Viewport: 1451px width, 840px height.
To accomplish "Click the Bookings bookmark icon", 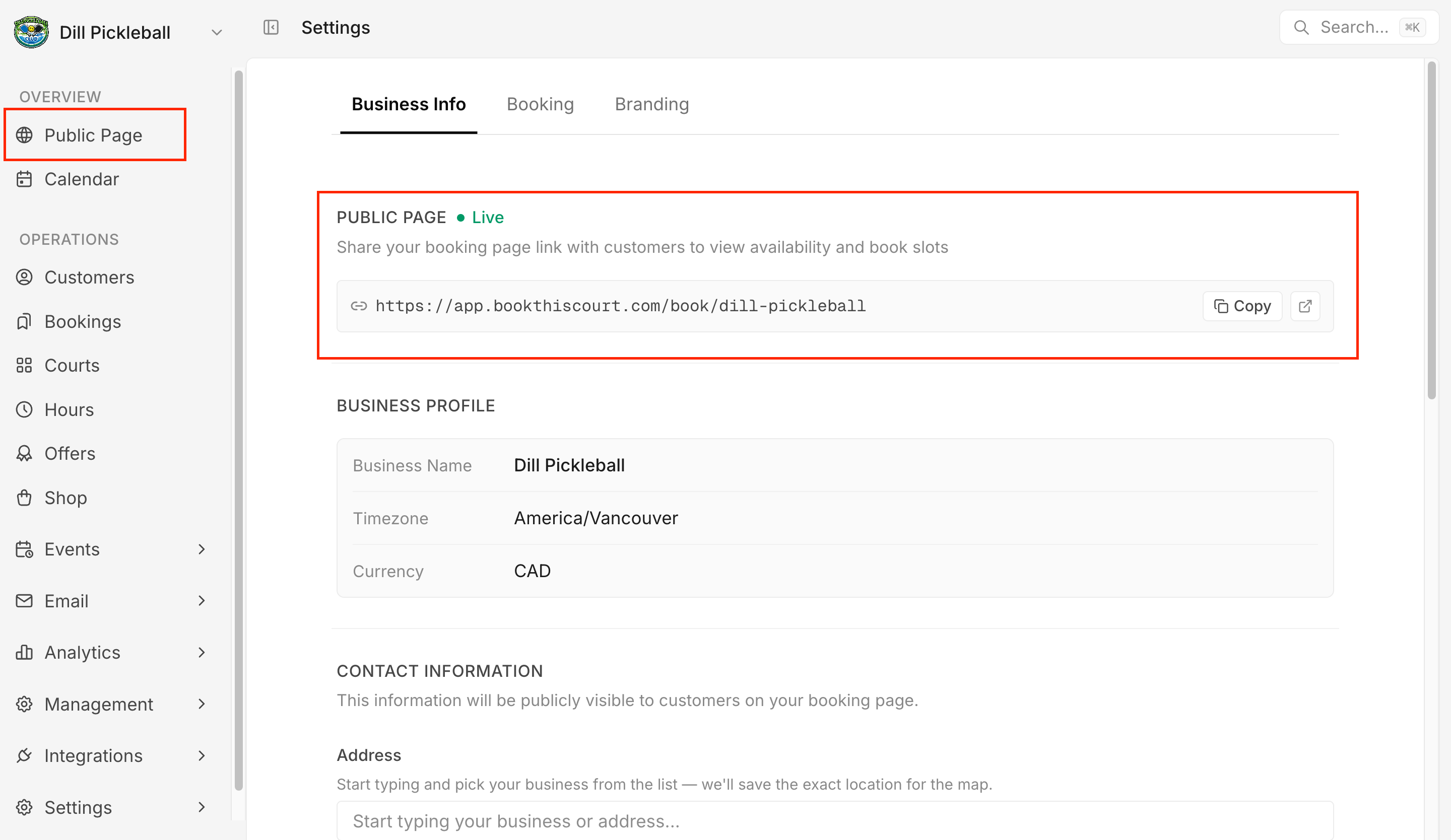I will 24,321.
